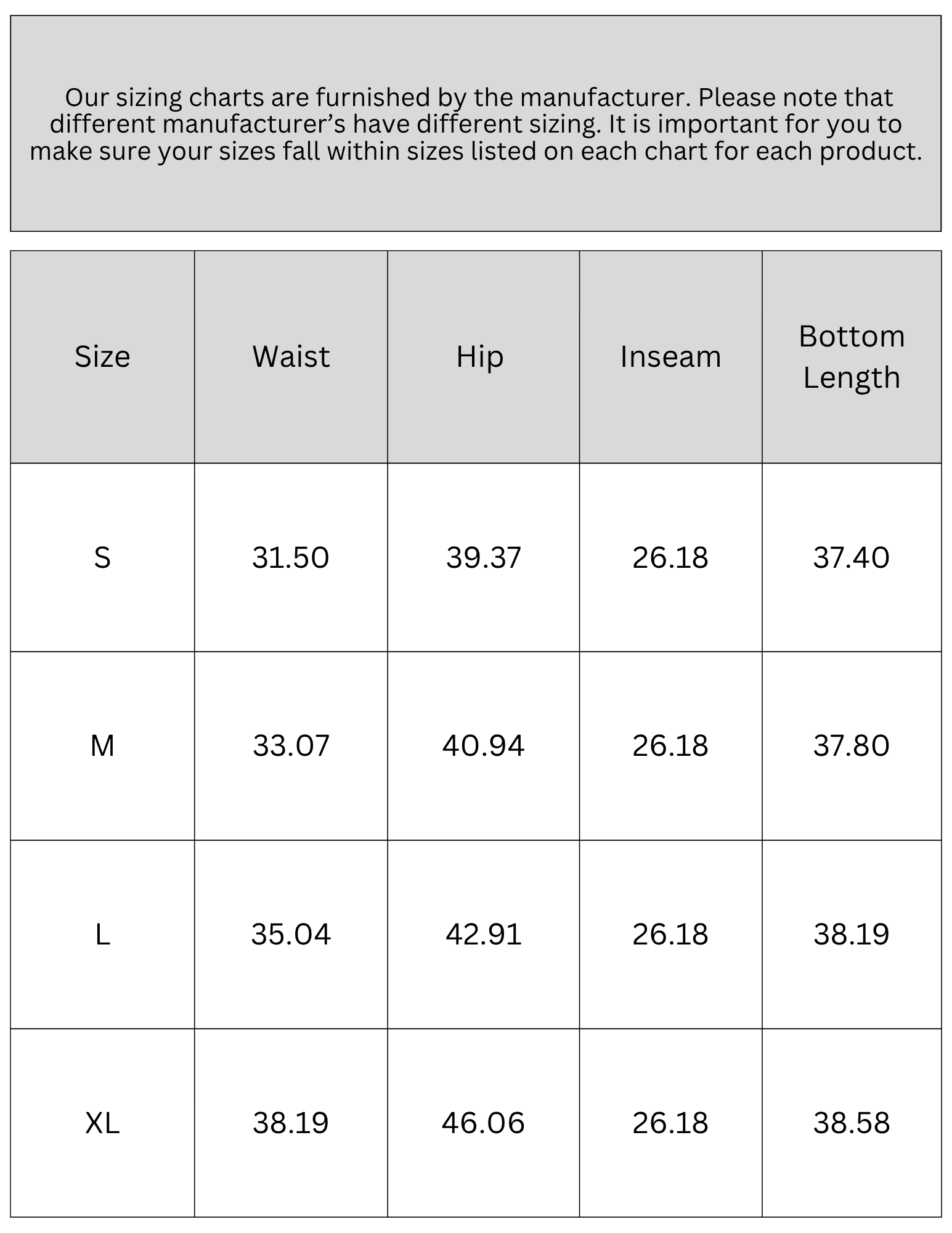Click the manufacturer sizing note text

476,125
